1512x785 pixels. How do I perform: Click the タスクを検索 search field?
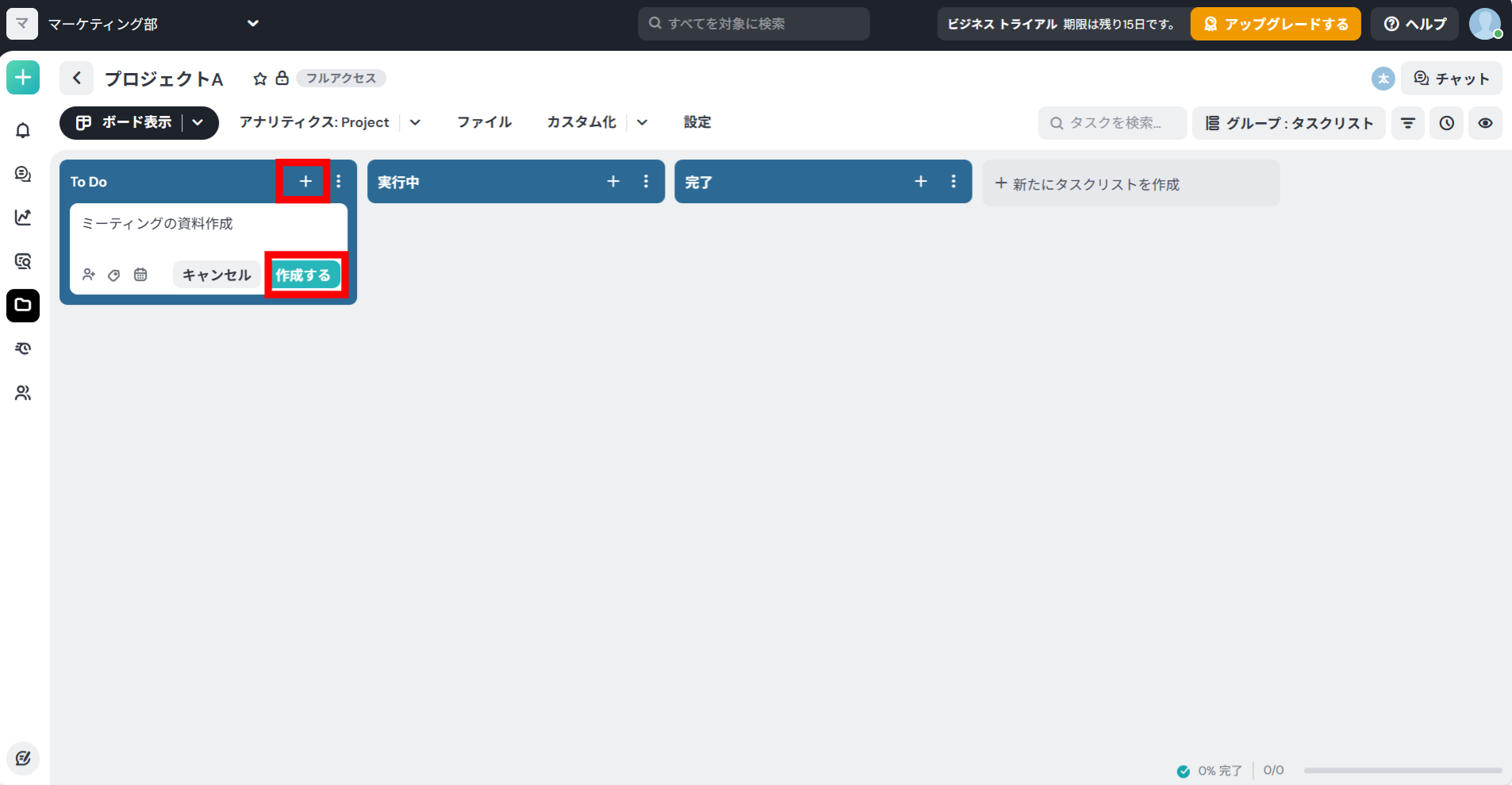click(x=1112, y=123)
